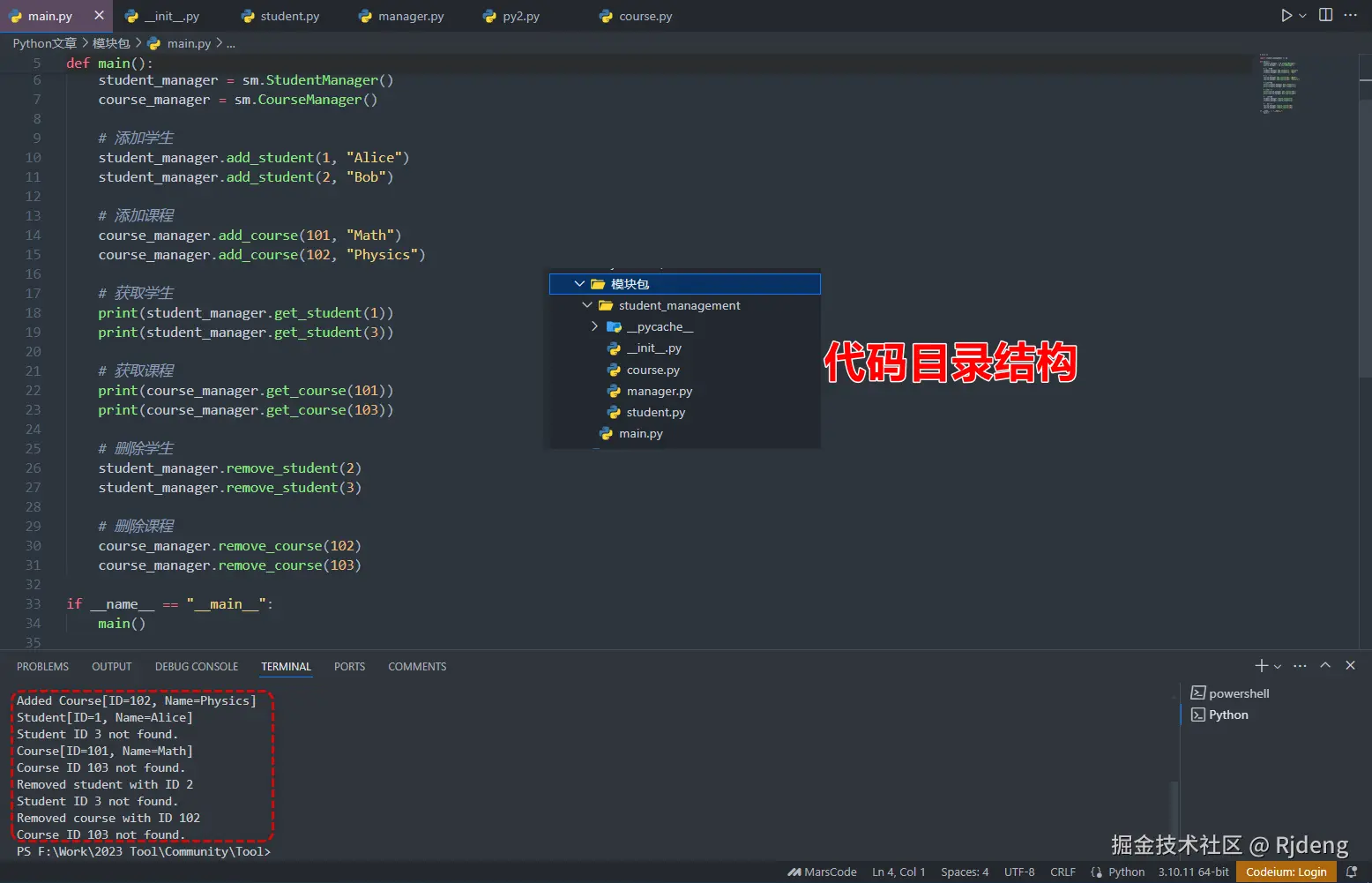
Task: Change indentation via Spaces: 4
Action: click(965, 872)
